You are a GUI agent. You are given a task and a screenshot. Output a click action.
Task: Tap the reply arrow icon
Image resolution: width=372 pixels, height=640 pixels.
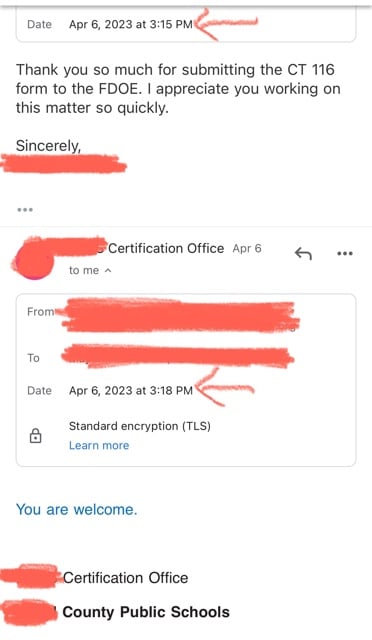[x=303, y=254]
